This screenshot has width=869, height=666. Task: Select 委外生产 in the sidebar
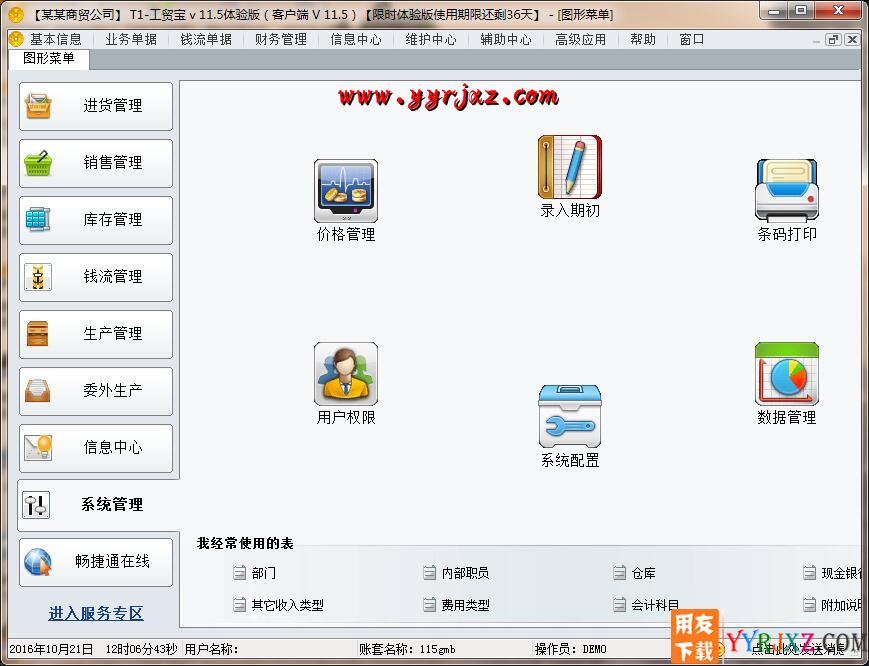tap(95, 391)
